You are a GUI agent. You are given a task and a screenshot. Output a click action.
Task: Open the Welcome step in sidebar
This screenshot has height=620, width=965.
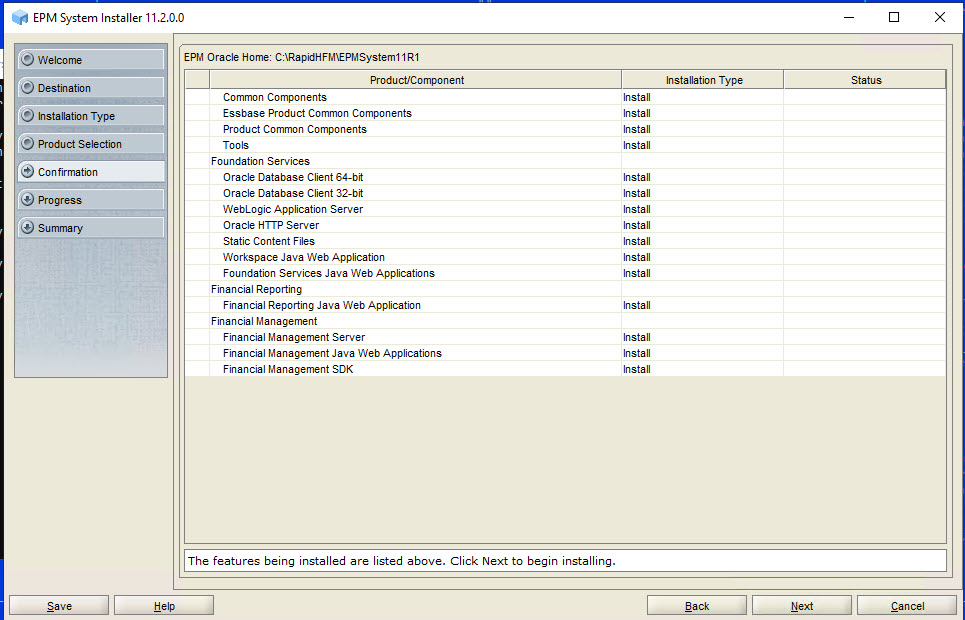click(x=90, y=60)
